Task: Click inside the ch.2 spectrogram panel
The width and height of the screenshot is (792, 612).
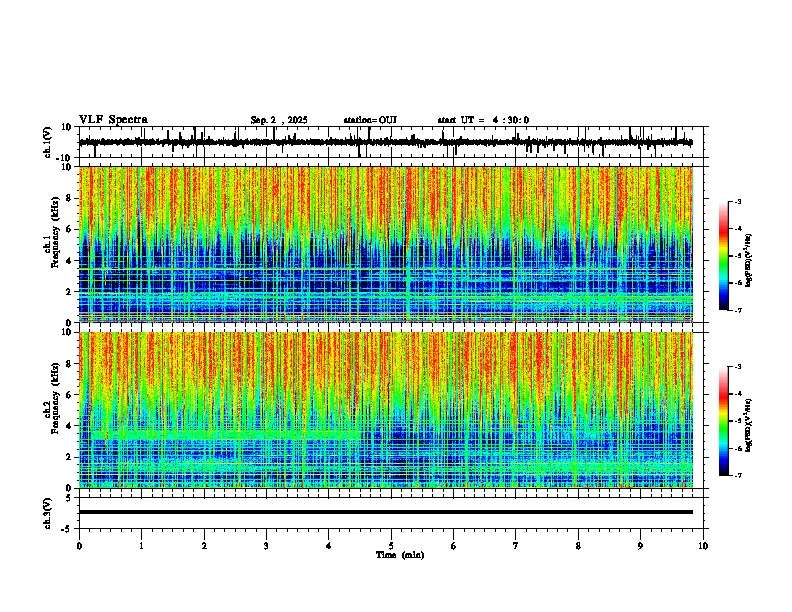Action: pyautogui.click(x=386, y=410)
